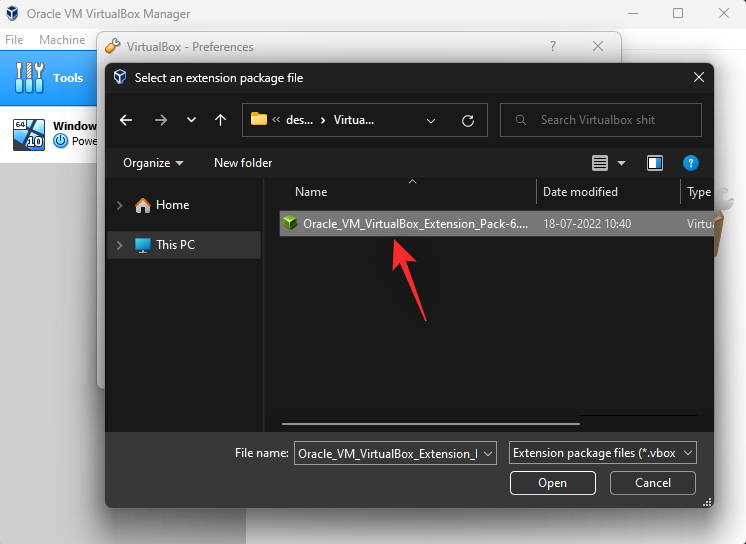Open the file type filter dropdown
This screenshot has width=746, height=544.
602,453
